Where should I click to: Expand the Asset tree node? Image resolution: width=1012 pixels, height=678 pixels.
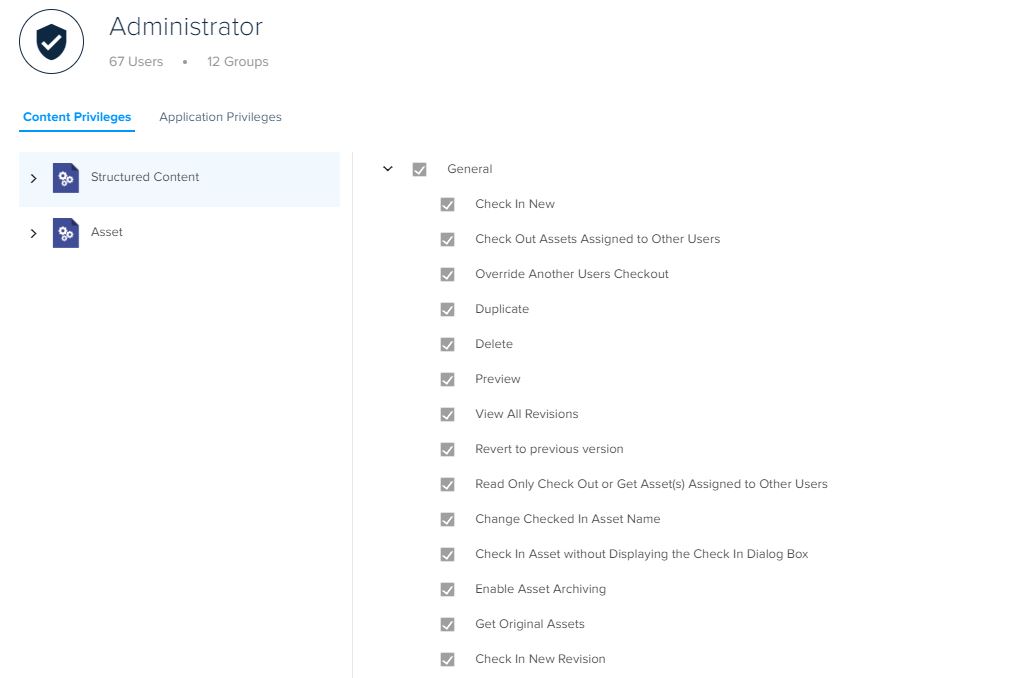pyautogui.click(x=34, y=233)
